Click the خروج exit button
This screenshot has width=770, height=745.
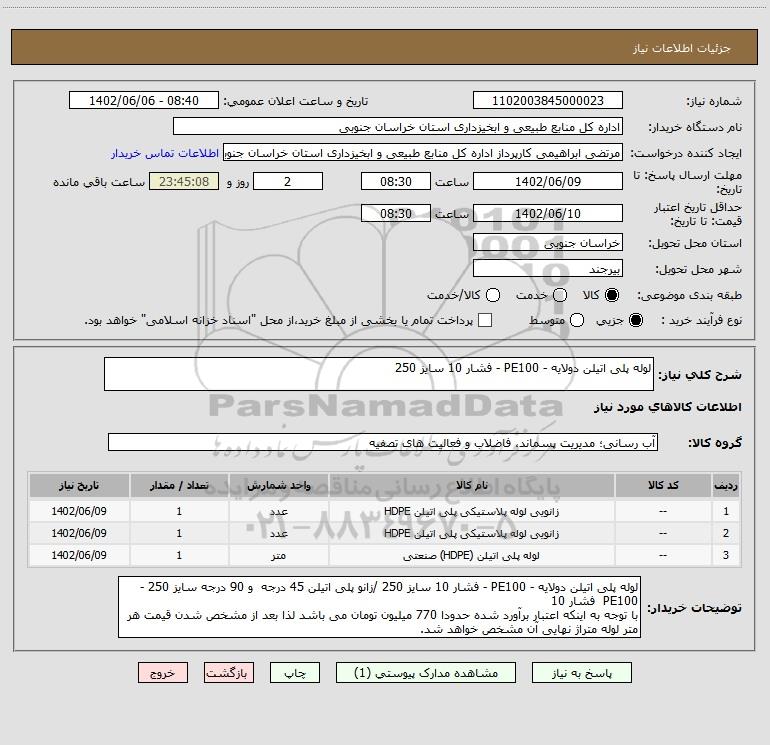[163, 673]
